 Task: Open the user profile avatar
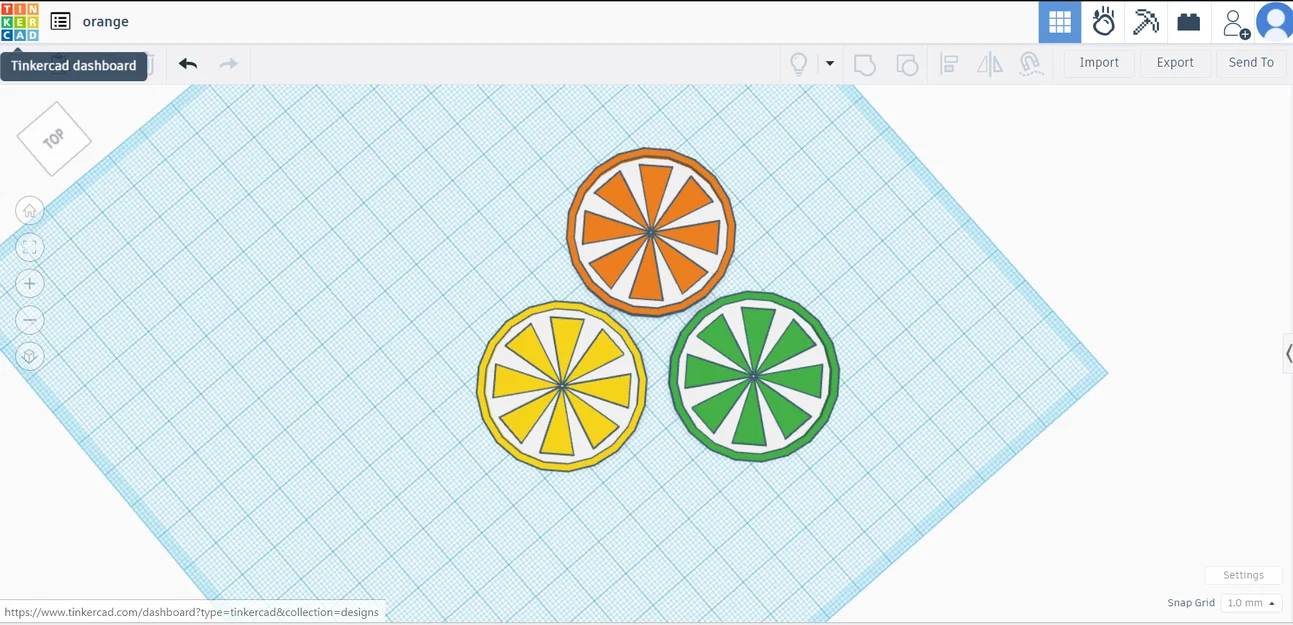pyautogui.click(x=1275, y=21)
